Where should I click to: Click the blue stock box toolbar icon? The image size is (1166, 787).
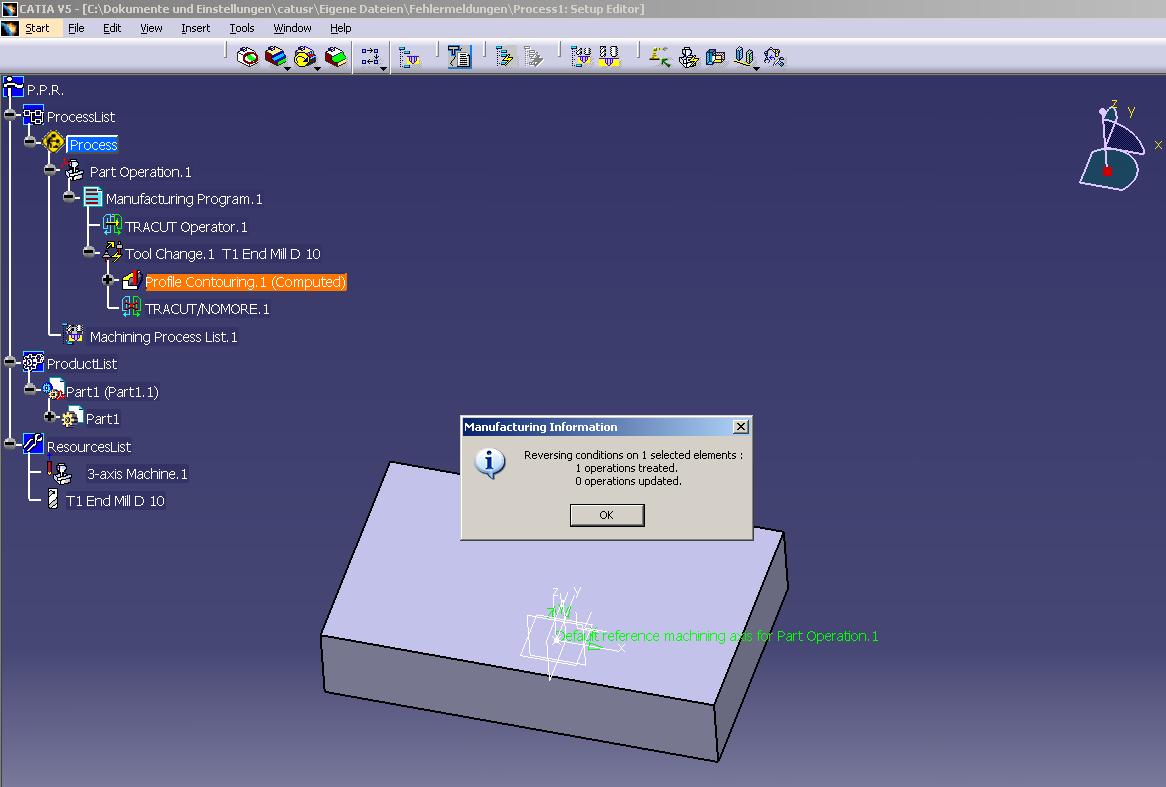click(715, 57)
